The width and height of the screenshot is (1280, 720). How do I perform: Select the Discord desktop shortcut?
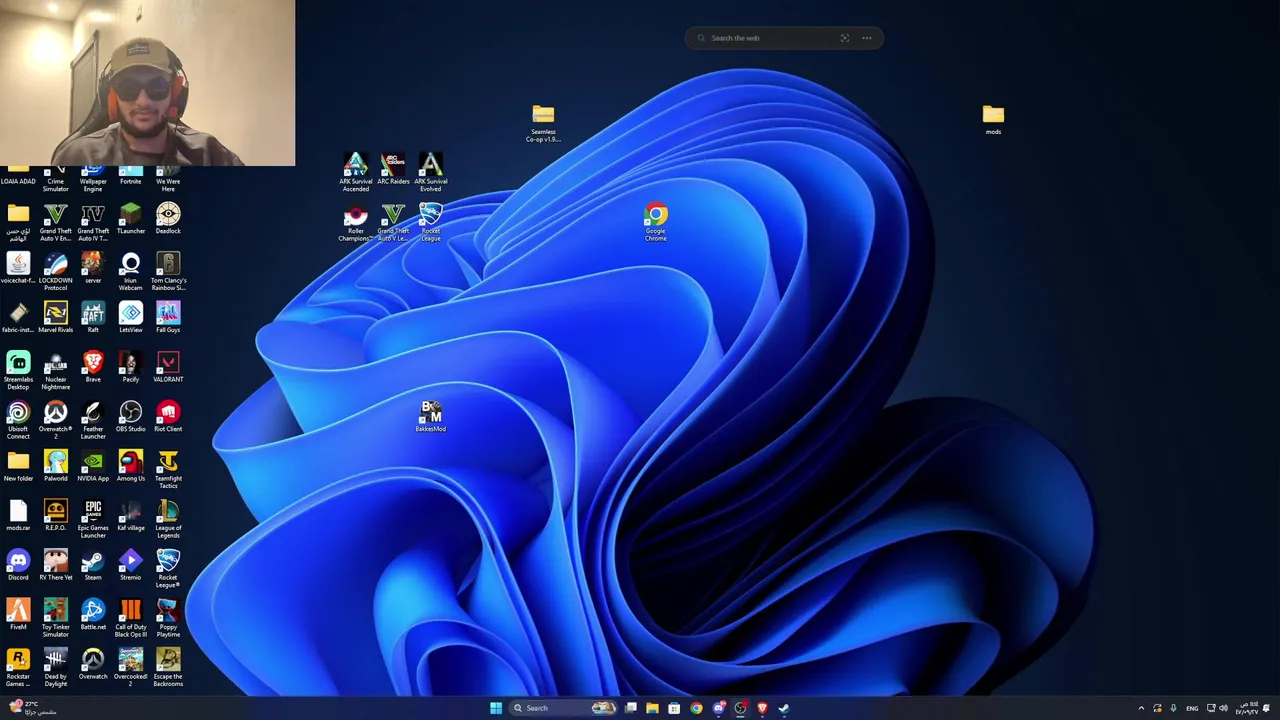[18, 565]
